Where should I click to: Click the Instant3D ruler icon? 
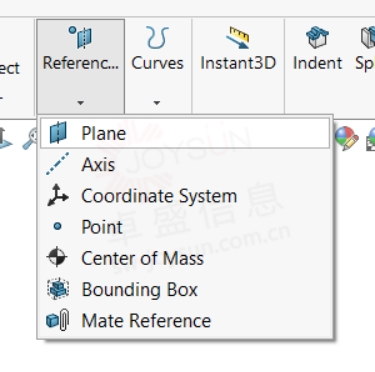click(238, 38)
